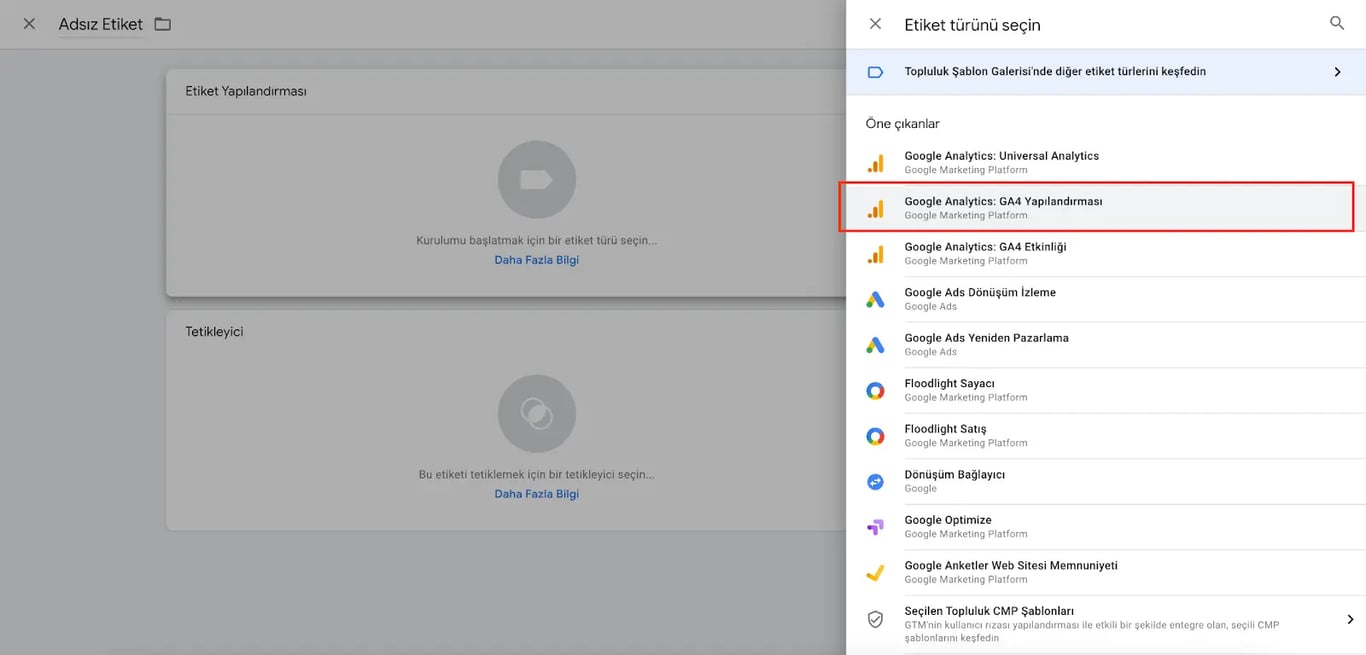Select the Google Analytics: Universal Analytics tag icon
The height and width of the screenshot is (655, 1366).
click(876, 162)
